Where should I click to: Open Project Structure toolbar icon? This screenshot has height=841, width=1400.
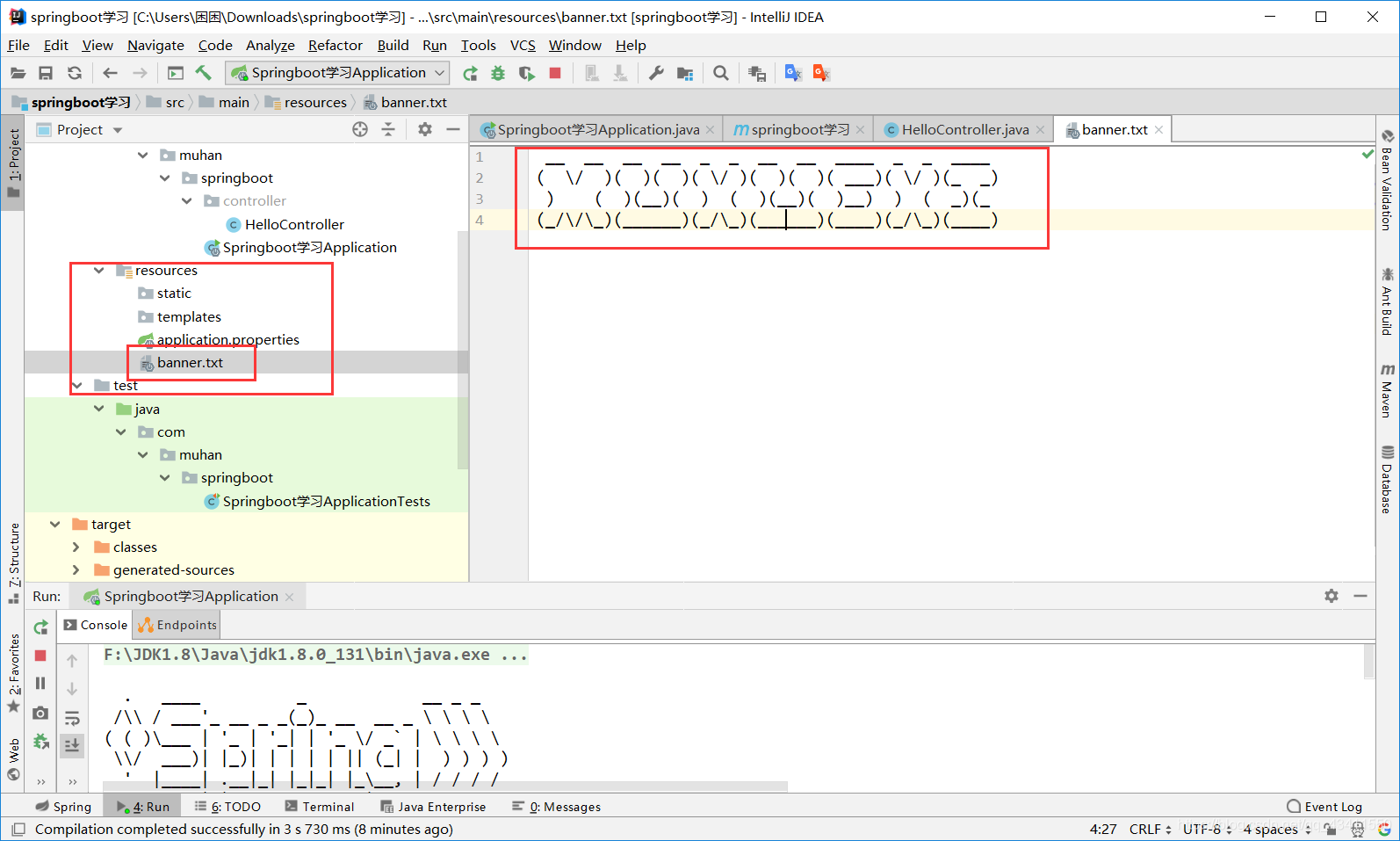[685, 73]
